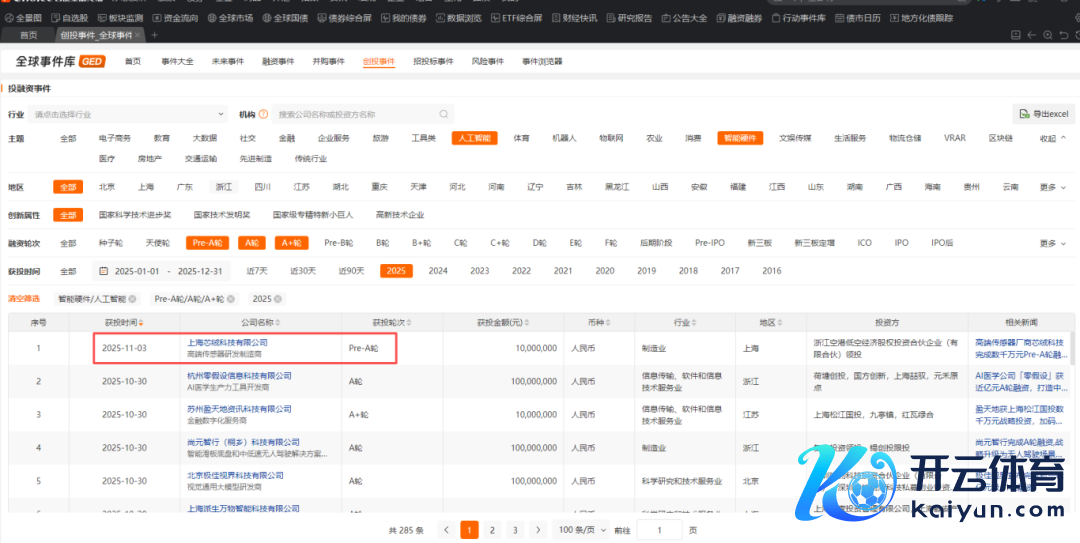Click the help icon next to 机构
The width and height of the screenshot is (1080, 543).
point(263,114)
